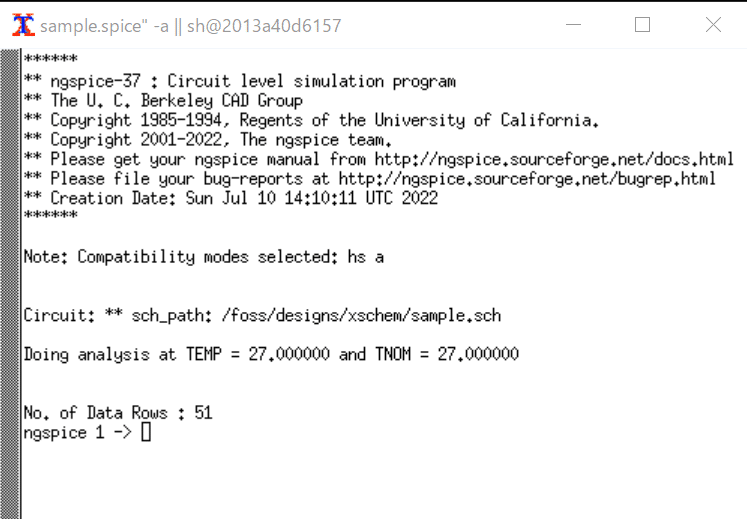Click the Compatibility modes selected note
Image resolution: width=747 pixels, height=519 pixels.
pyautogui.click(x=203, y=257)
